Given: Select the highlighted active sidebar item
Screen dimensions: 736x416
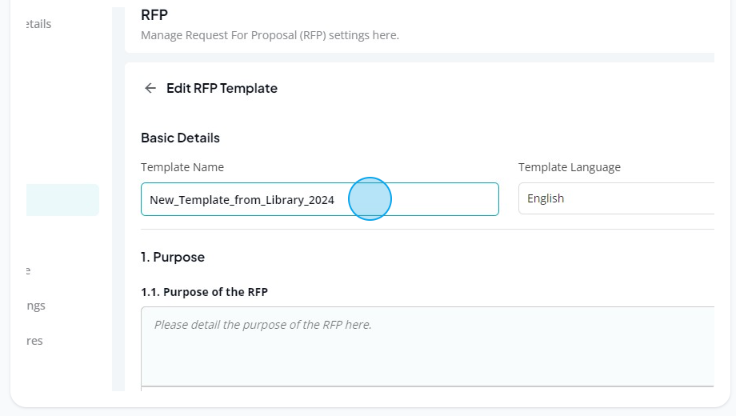Looking at the screenshot, I should [x=62, y=200].
